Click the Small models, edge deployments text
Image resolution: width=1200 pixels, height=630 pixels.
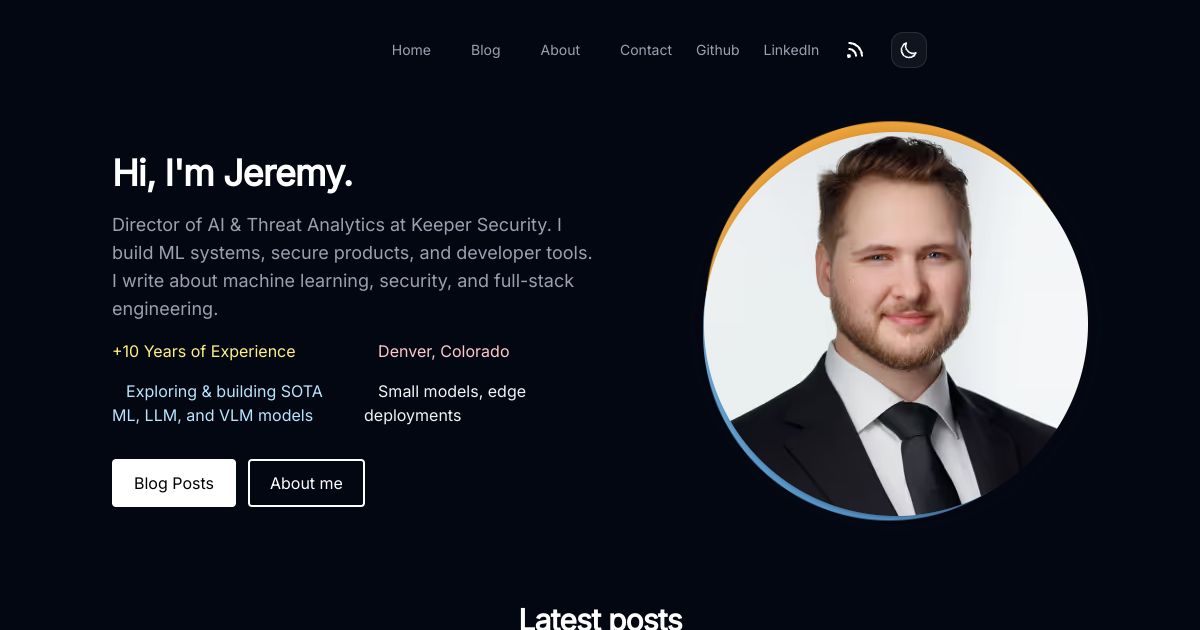[445, 403]
